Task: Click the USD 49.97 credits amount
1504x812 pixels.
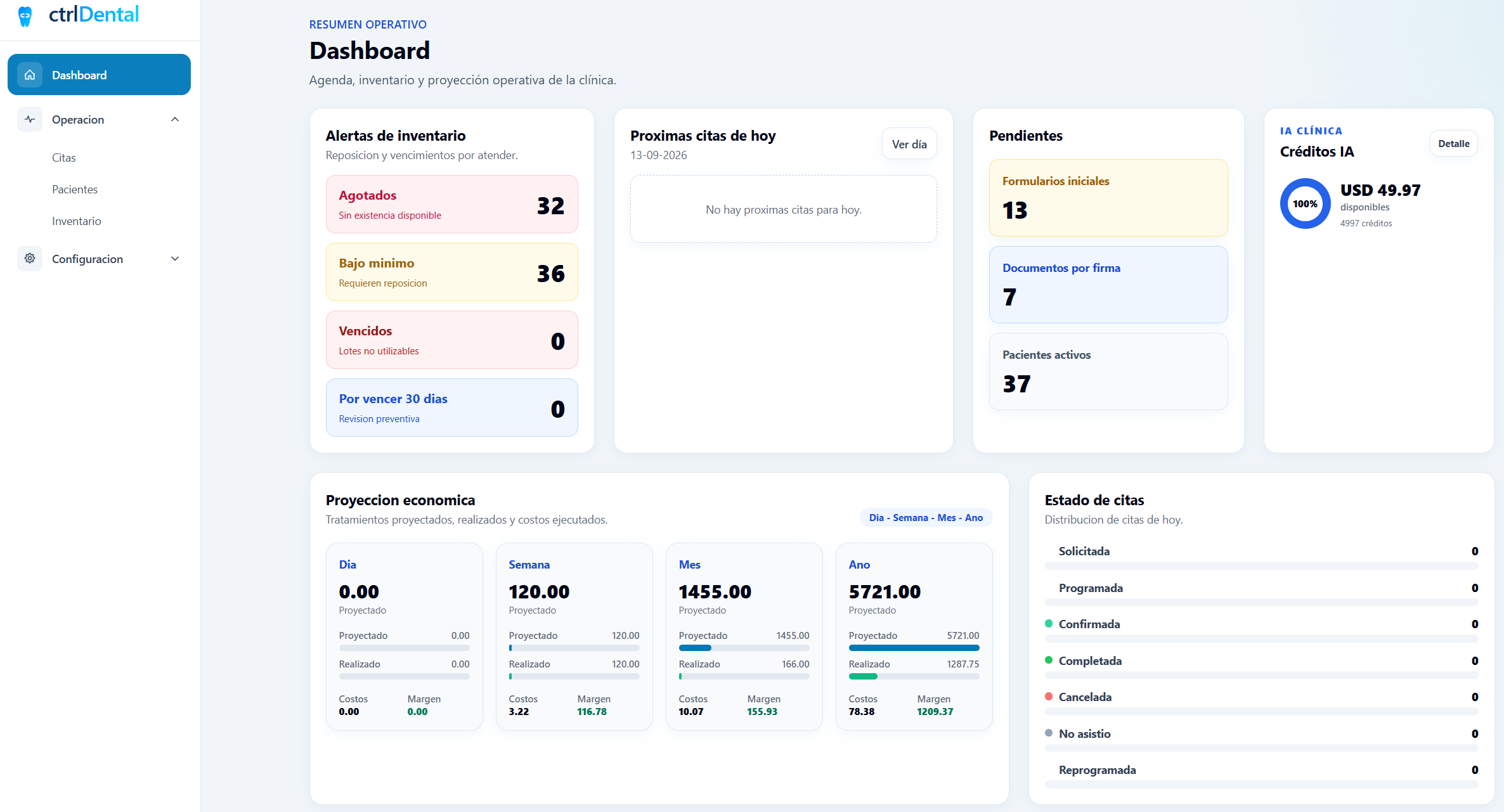Action: (x=1380, y=190)
